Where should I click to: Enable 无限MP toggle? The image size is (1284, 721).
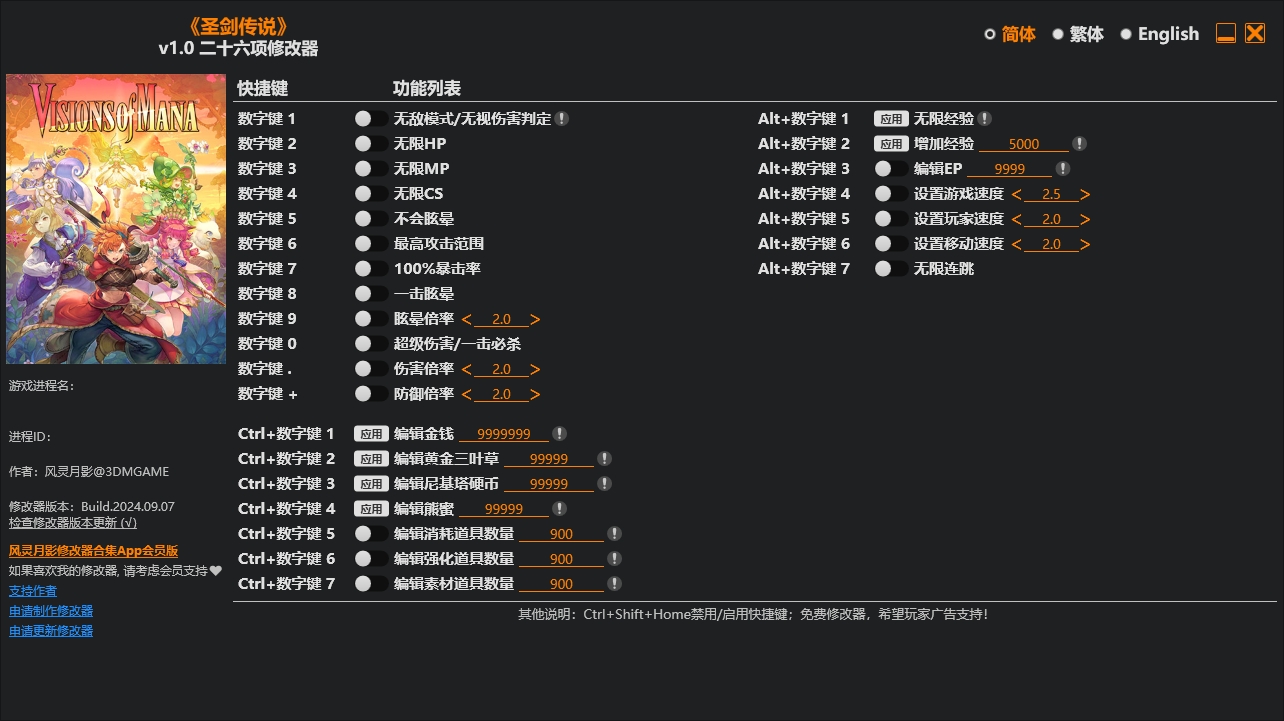pos(371,169)
